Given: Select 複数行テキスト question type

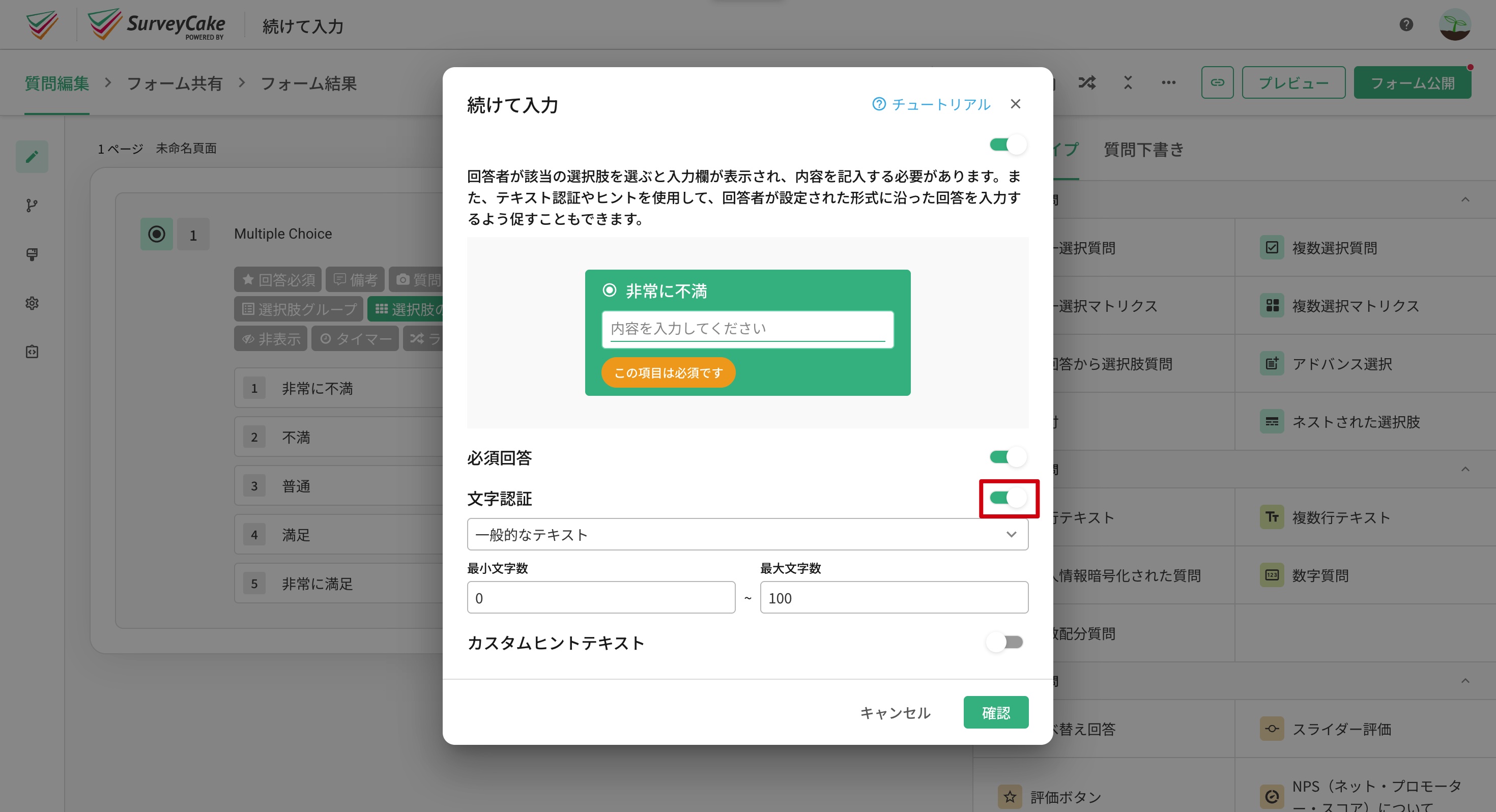Looking at the screenshot, I should click(1365, 517).
